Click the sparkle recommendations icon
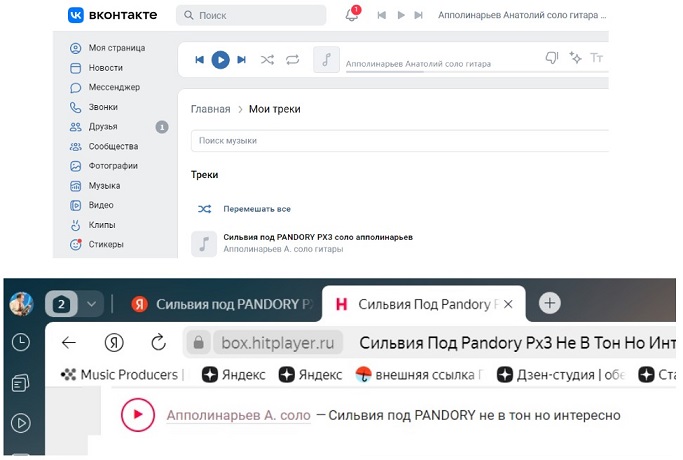This screenshot has height=460, width=683. pos(575,58)
